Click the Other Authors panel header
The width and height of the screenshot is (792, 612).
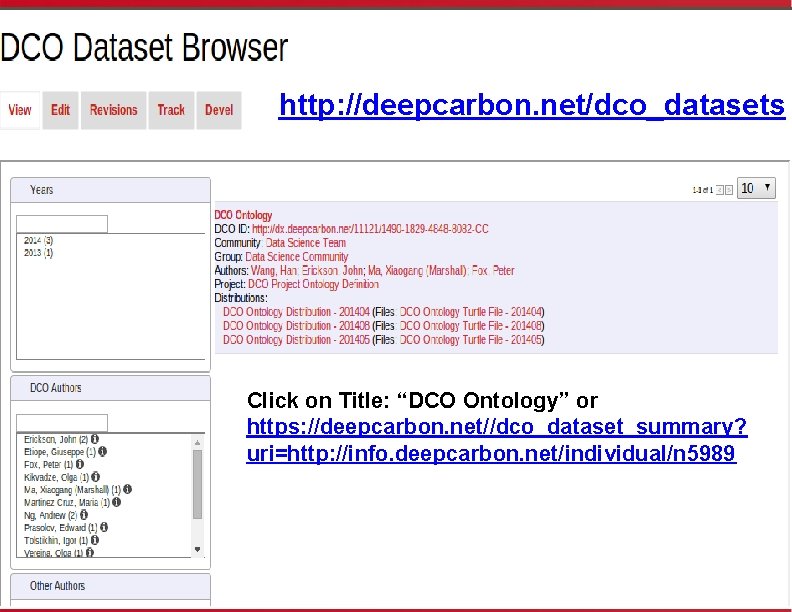coord(110,586)
